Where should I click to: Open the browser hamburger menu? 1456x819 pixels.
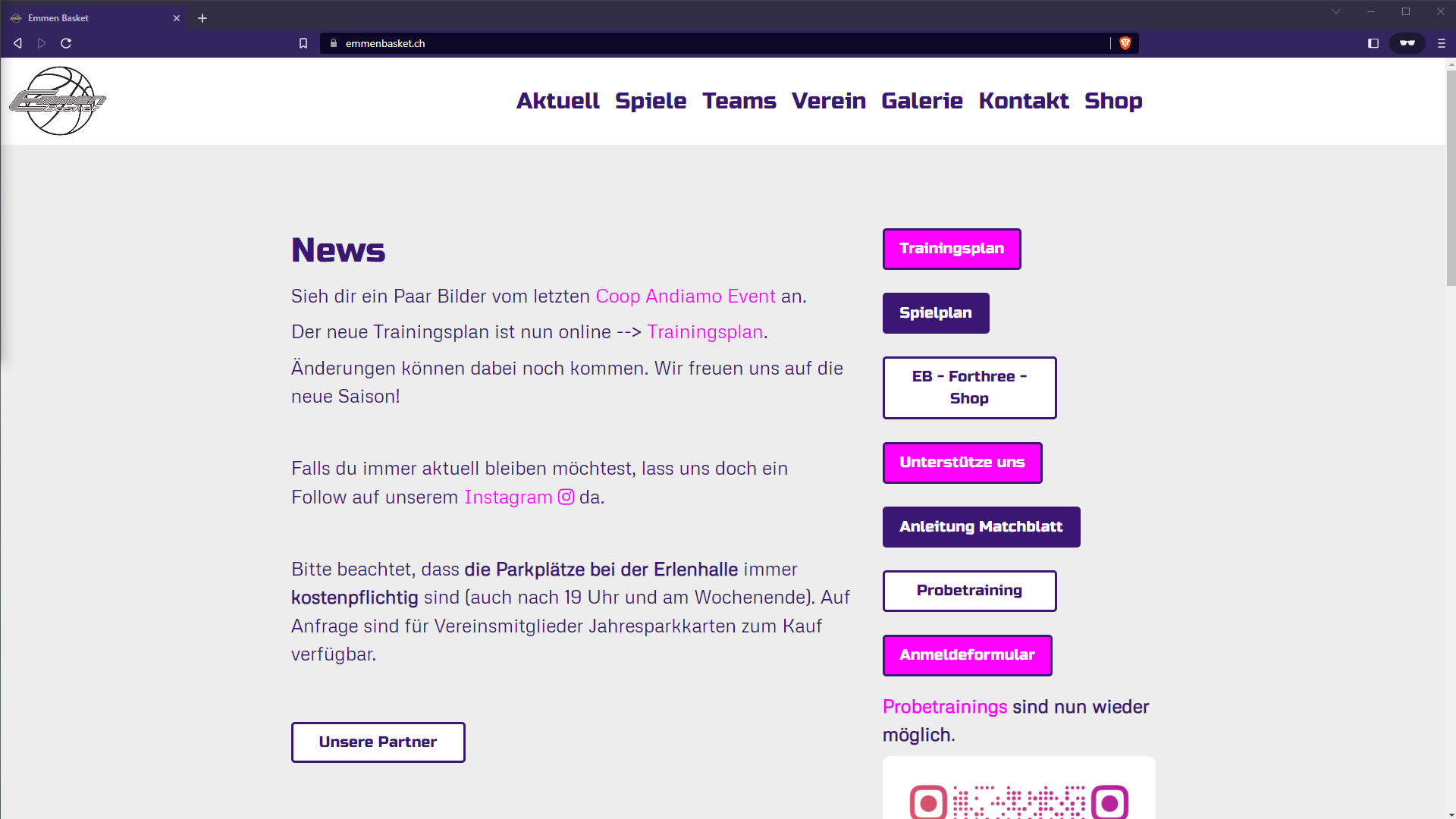(x=1441, y=43)
